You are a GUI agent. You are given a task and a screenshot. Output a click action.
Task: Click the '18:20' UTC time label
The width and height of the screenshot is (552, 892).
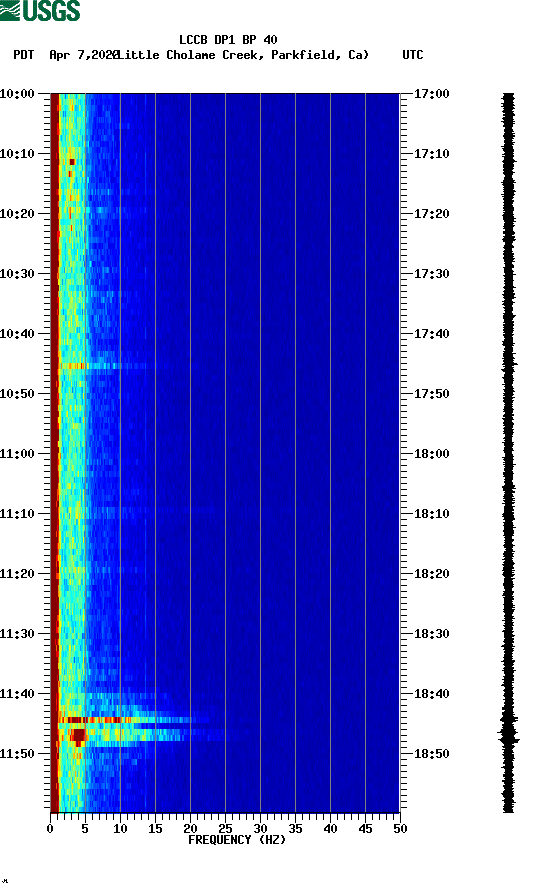coord(431,573)
